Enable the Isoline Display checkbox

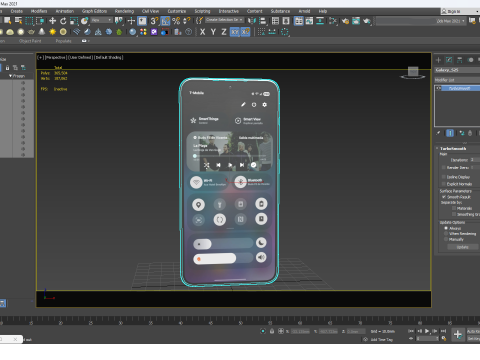click(x=444, y=177)
